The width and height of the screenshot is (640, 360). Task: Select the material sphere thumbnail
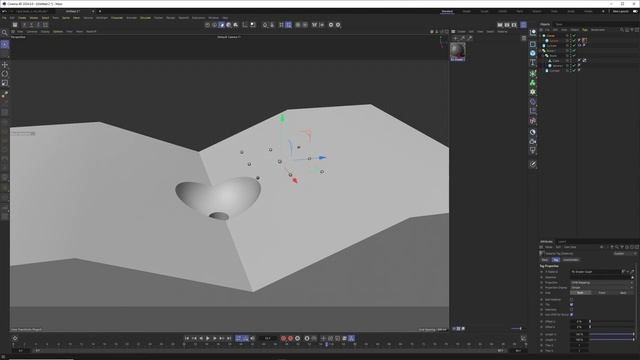point(458,50)
